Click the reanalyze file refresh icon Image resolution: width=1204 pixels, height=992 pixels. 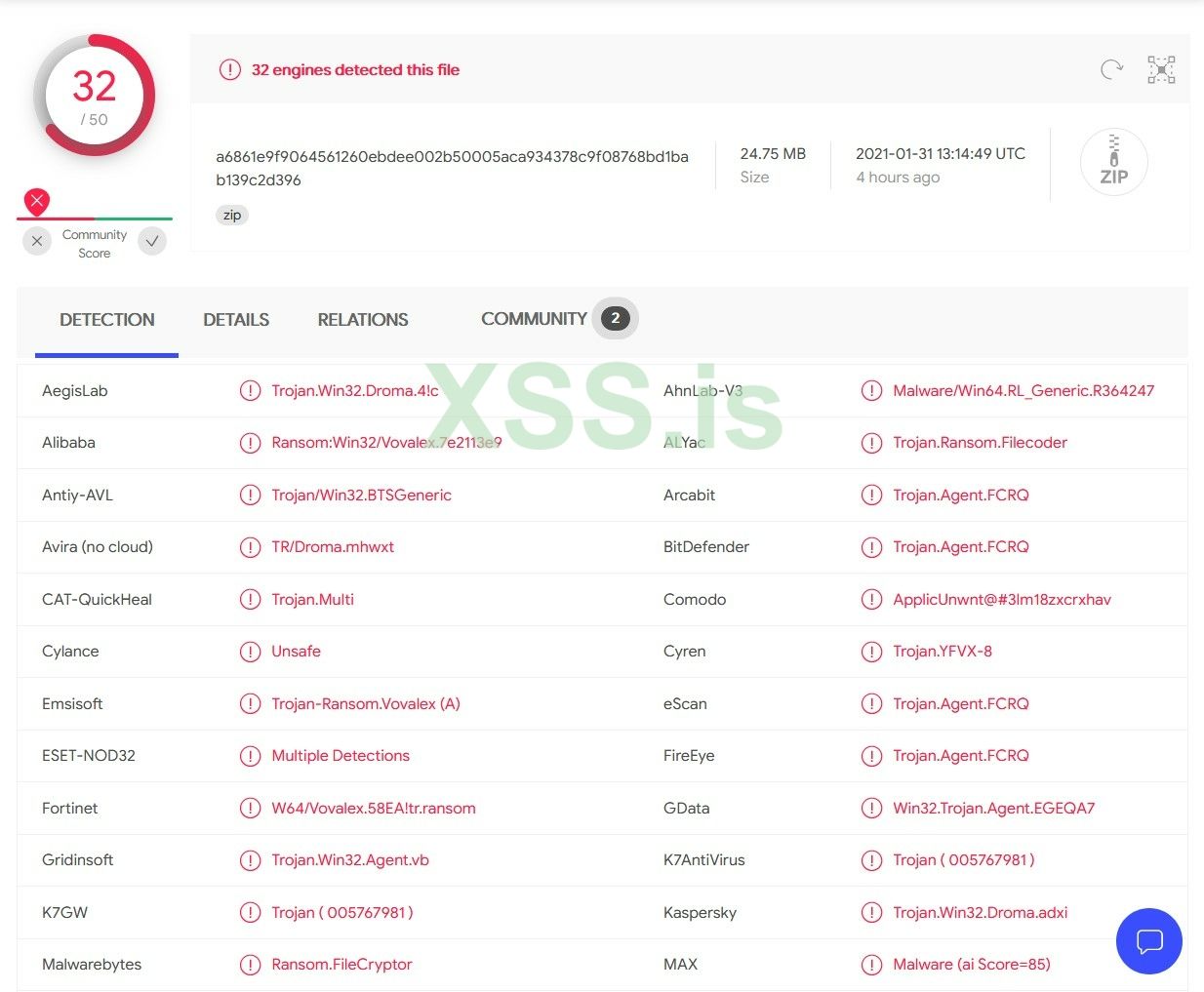1111,69
